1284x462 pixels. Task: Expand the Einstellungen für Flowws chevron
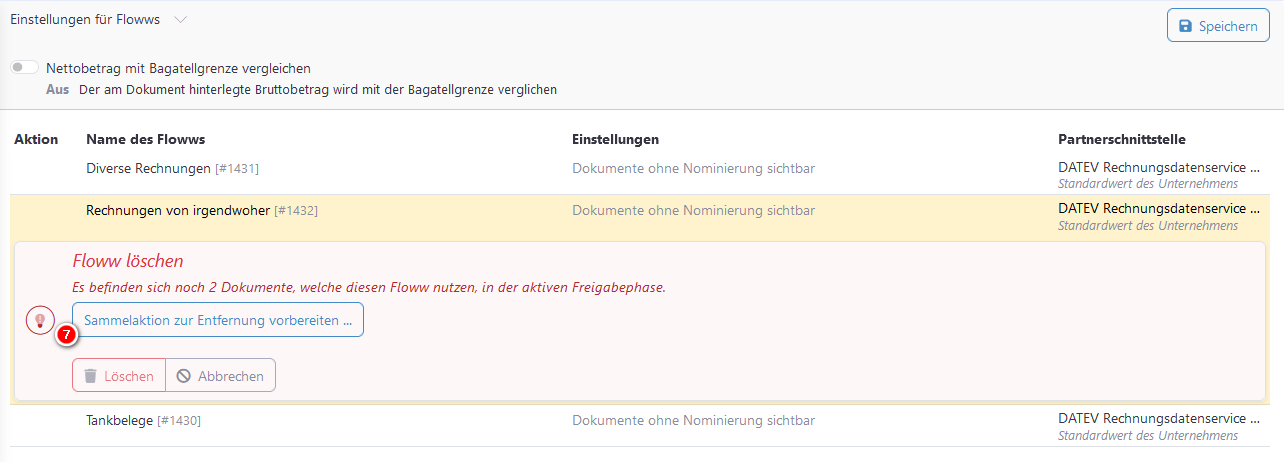(179, 20)
